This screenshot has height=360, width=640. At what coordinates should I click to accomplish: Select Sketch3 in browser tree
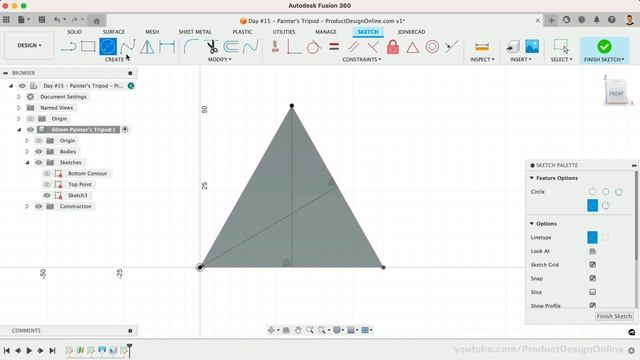pos(78,196)
